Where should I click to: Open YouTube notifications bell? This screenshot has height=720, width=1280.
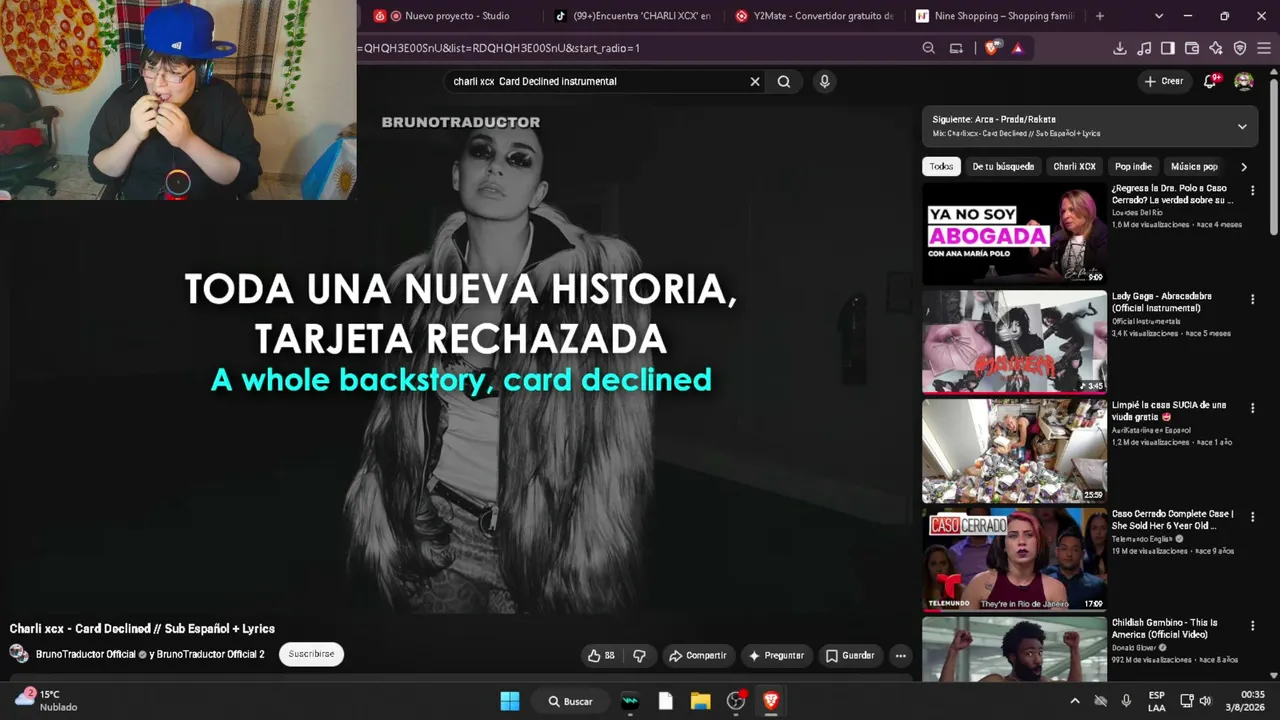(1210, 81)
